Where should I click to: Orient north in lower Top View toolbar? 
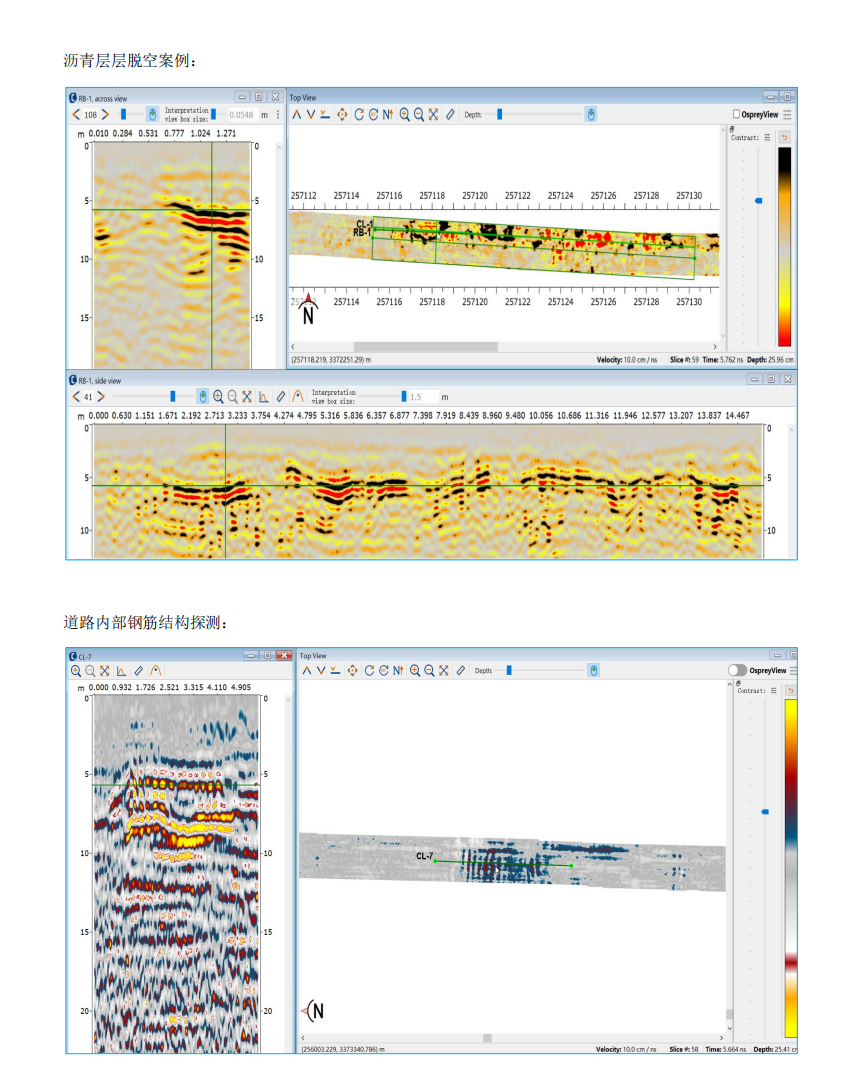[x=398, y=671]
